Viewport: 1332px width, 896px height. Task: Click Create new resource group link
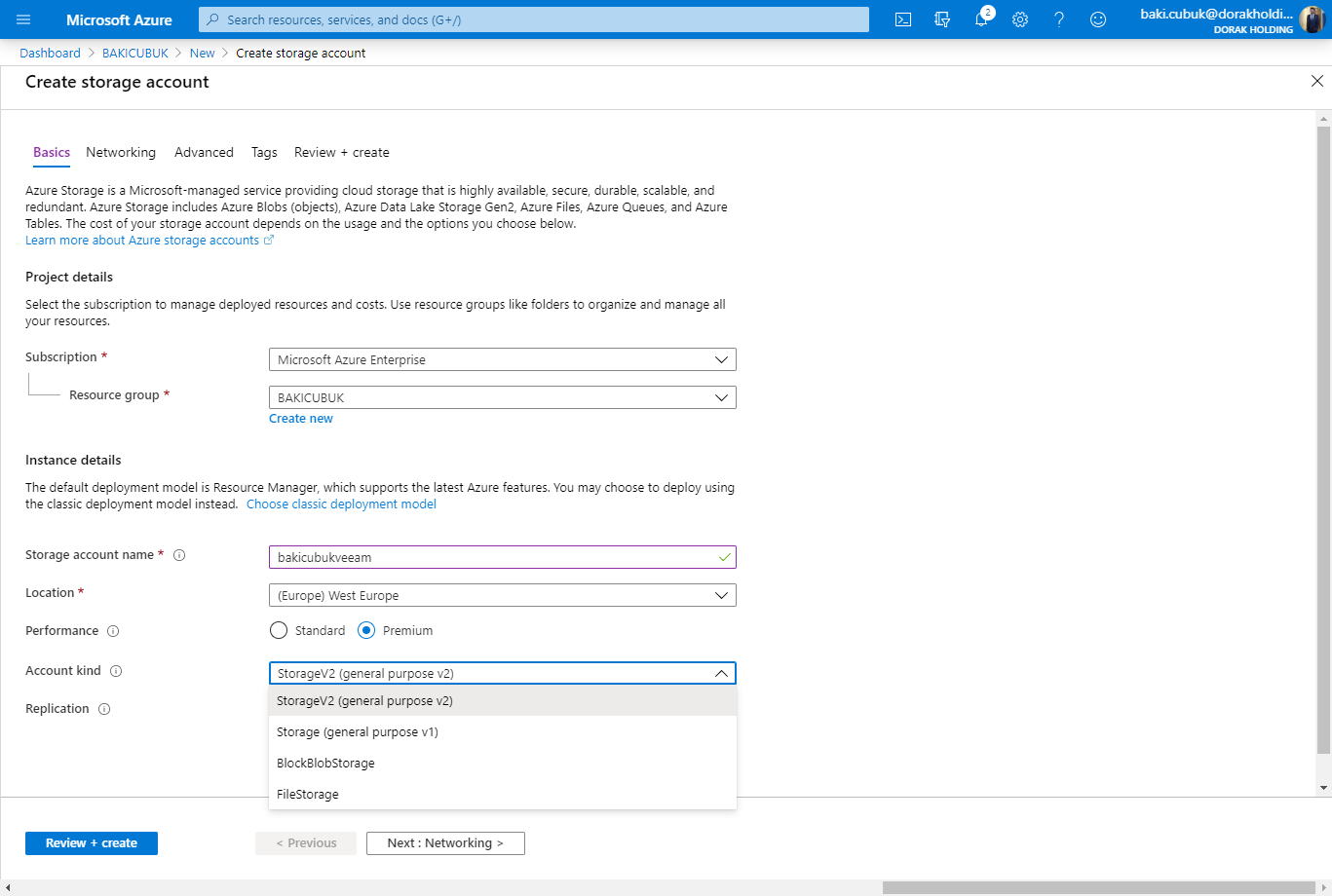(x=301, y=419)
